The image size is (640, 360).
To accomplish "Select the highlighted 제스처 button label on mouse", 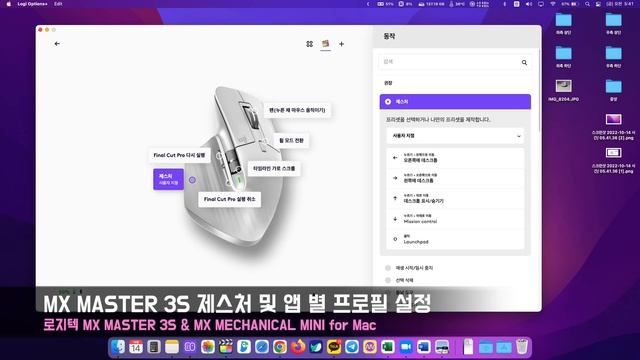I will click(x=169, y=179).
